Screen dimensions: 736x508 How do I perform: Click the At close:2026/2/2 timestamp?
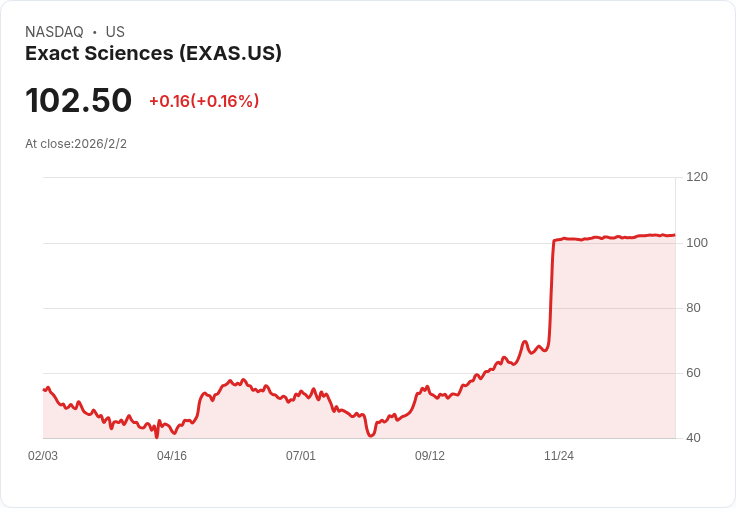(x=76, y=144)
